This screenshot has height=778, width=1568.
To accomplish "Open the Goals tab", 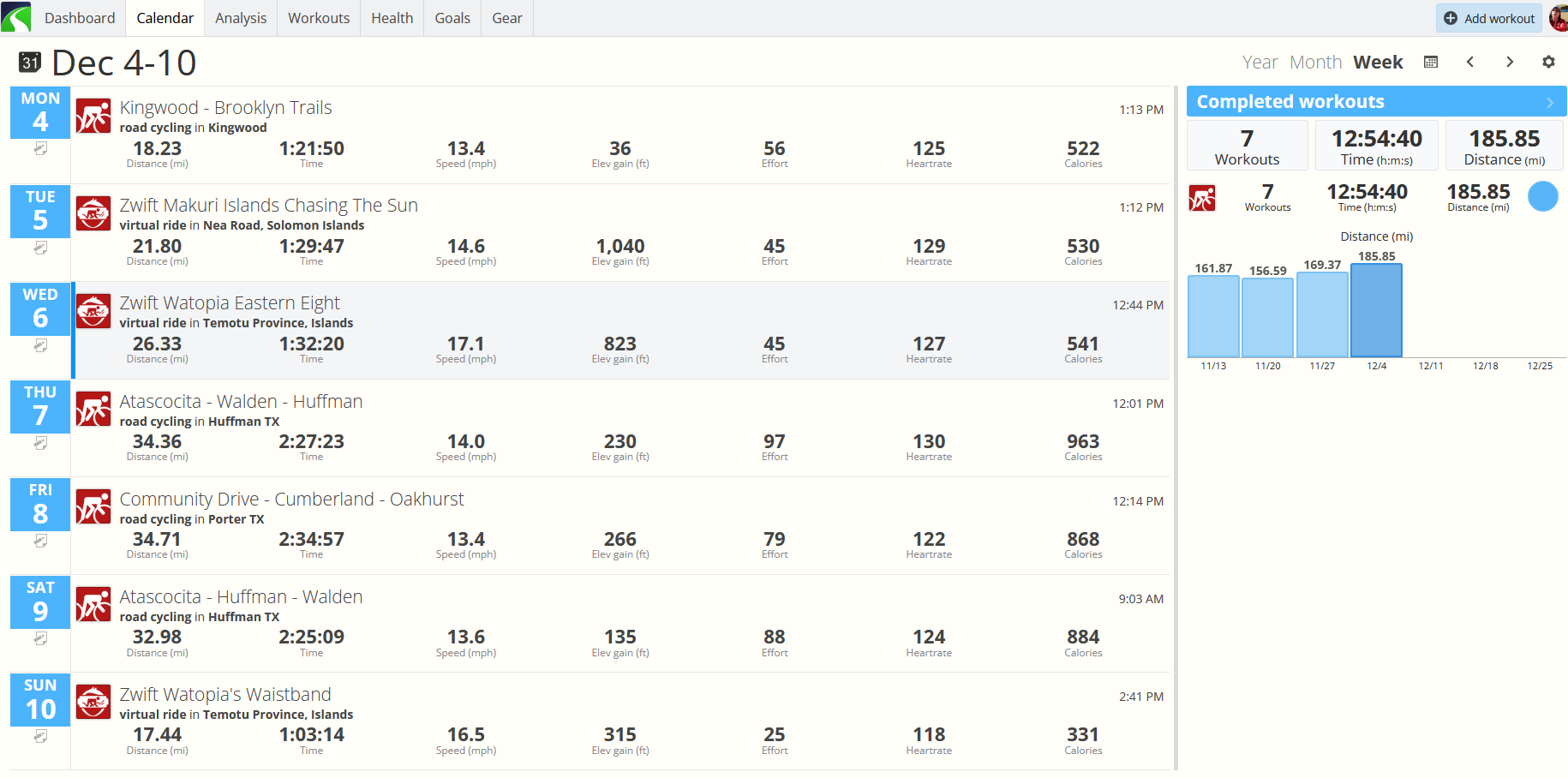I will click(452, 18).
